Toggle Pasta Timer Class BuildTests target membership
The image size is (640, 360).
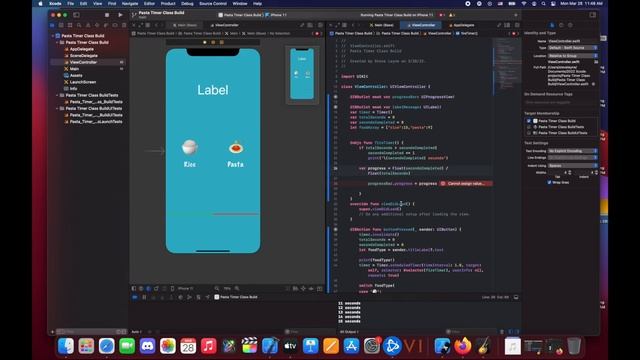(x=529, y=127)
